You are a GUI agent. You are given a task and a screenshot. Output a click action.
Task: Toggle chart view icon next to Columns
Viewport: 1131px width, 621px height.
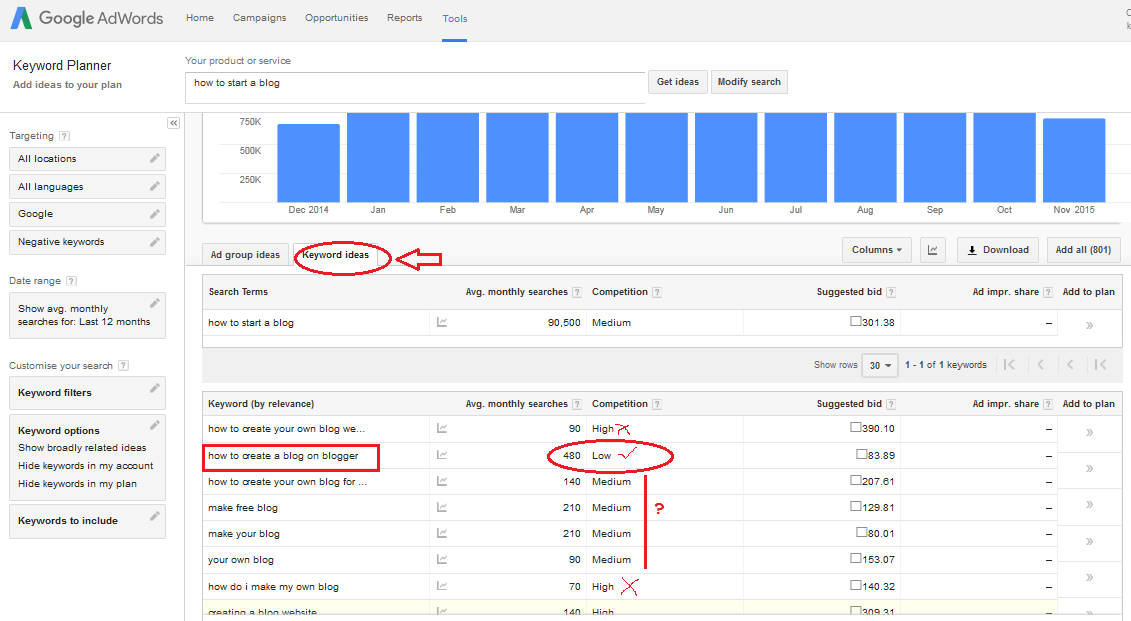(933, 250)
